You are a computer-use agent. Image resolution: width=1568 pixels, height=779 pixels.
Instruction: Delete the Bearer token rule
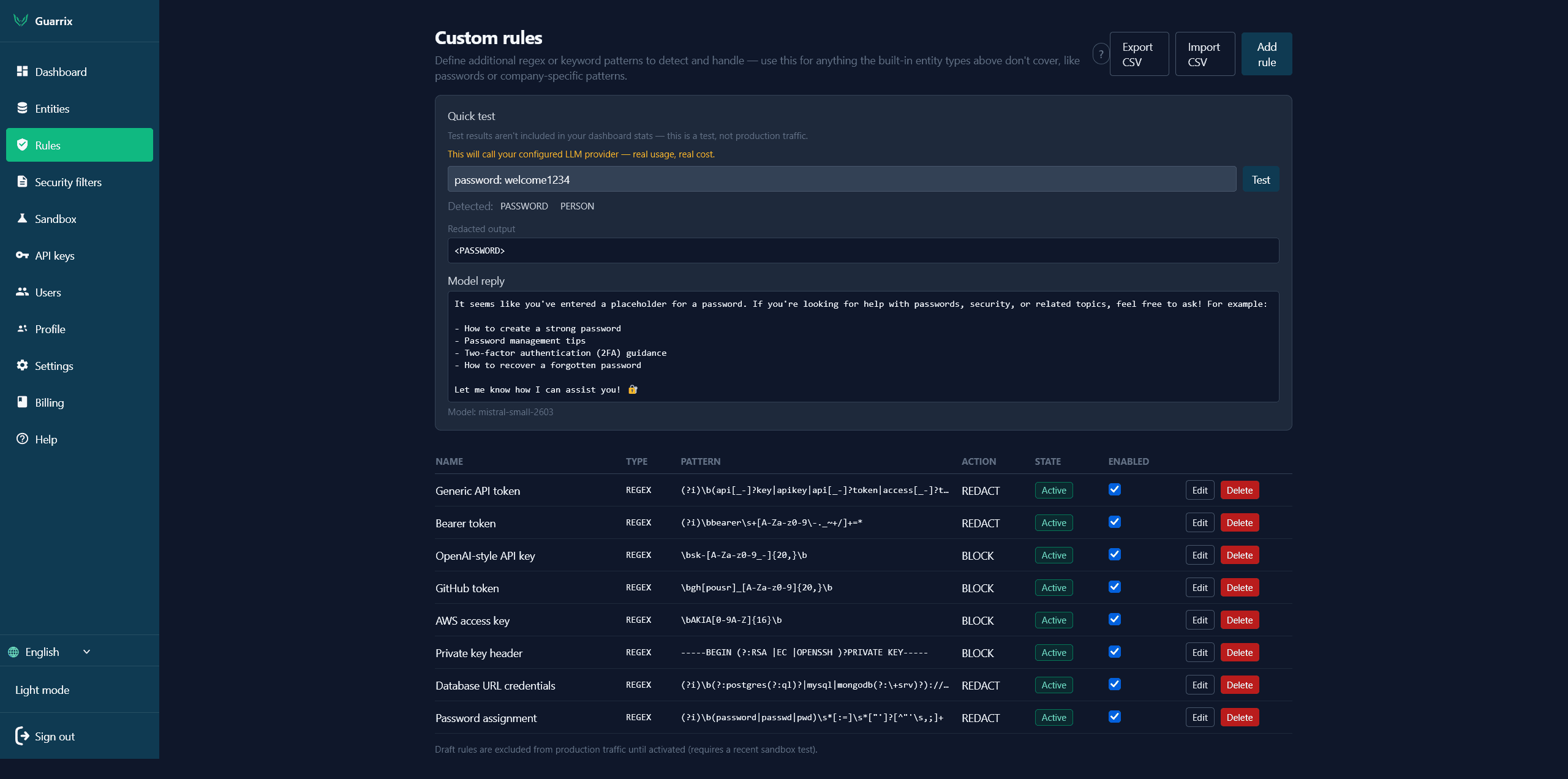pyautogui.click(x=1240, y=522)
